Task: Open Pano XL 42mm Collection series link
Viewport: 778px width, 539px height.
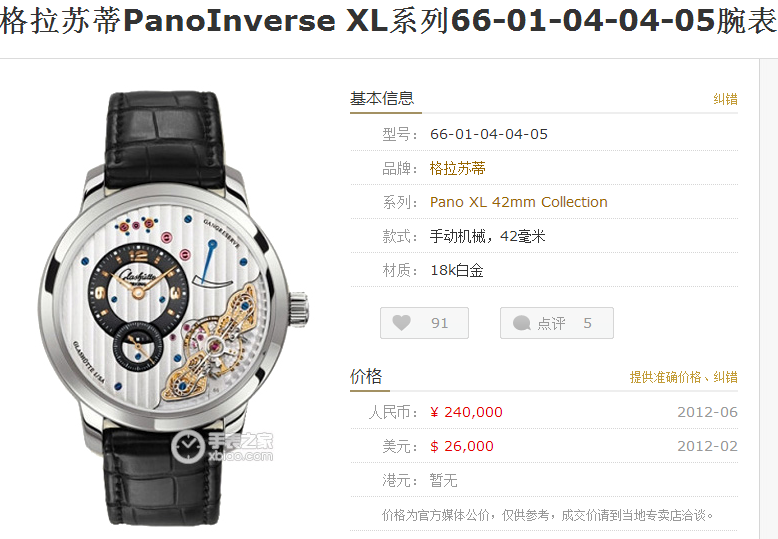Action: pos(519,202)
